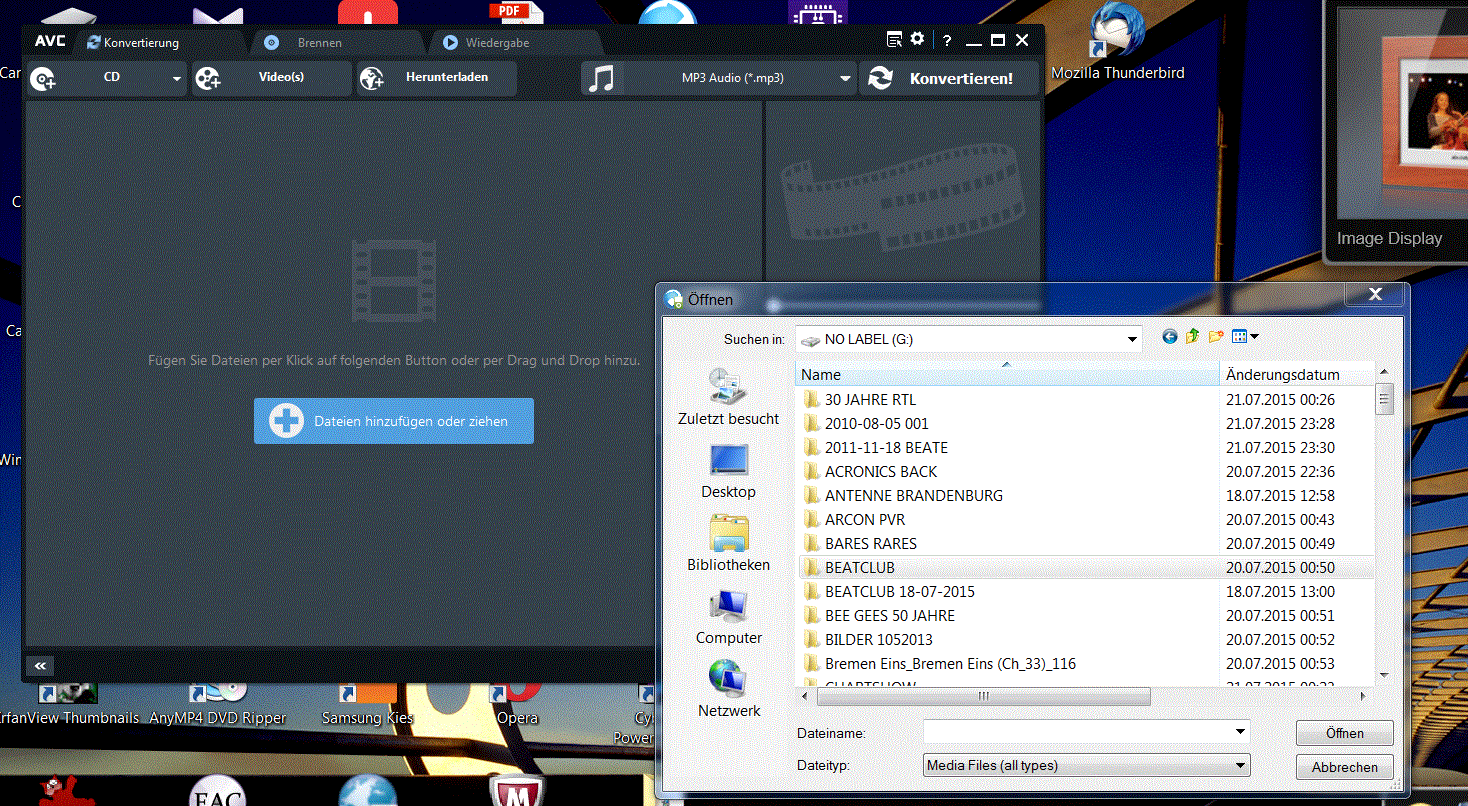
Task: Go back to last visited folder
Action: [1170, 337]
